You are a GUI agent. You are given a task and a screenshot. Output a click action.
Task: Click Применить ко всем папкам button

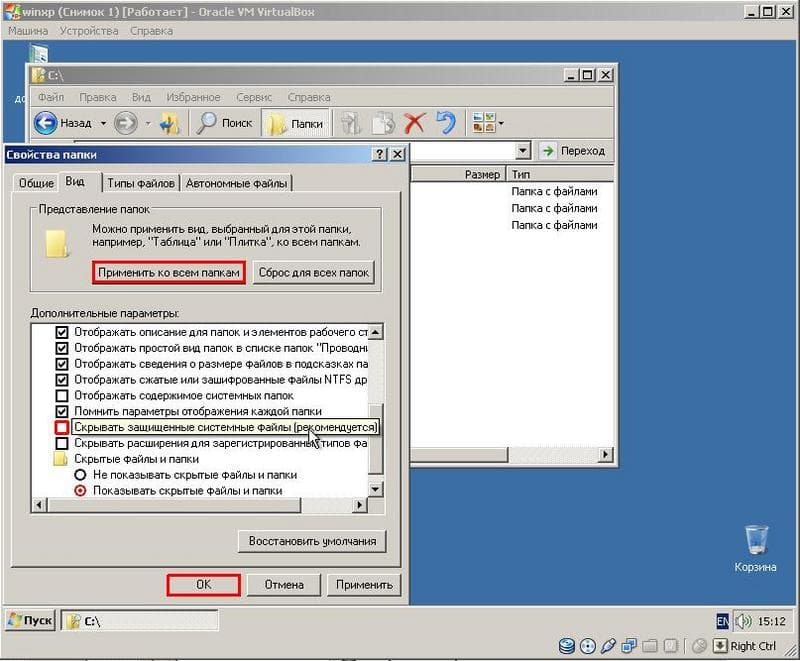point(169,272)
